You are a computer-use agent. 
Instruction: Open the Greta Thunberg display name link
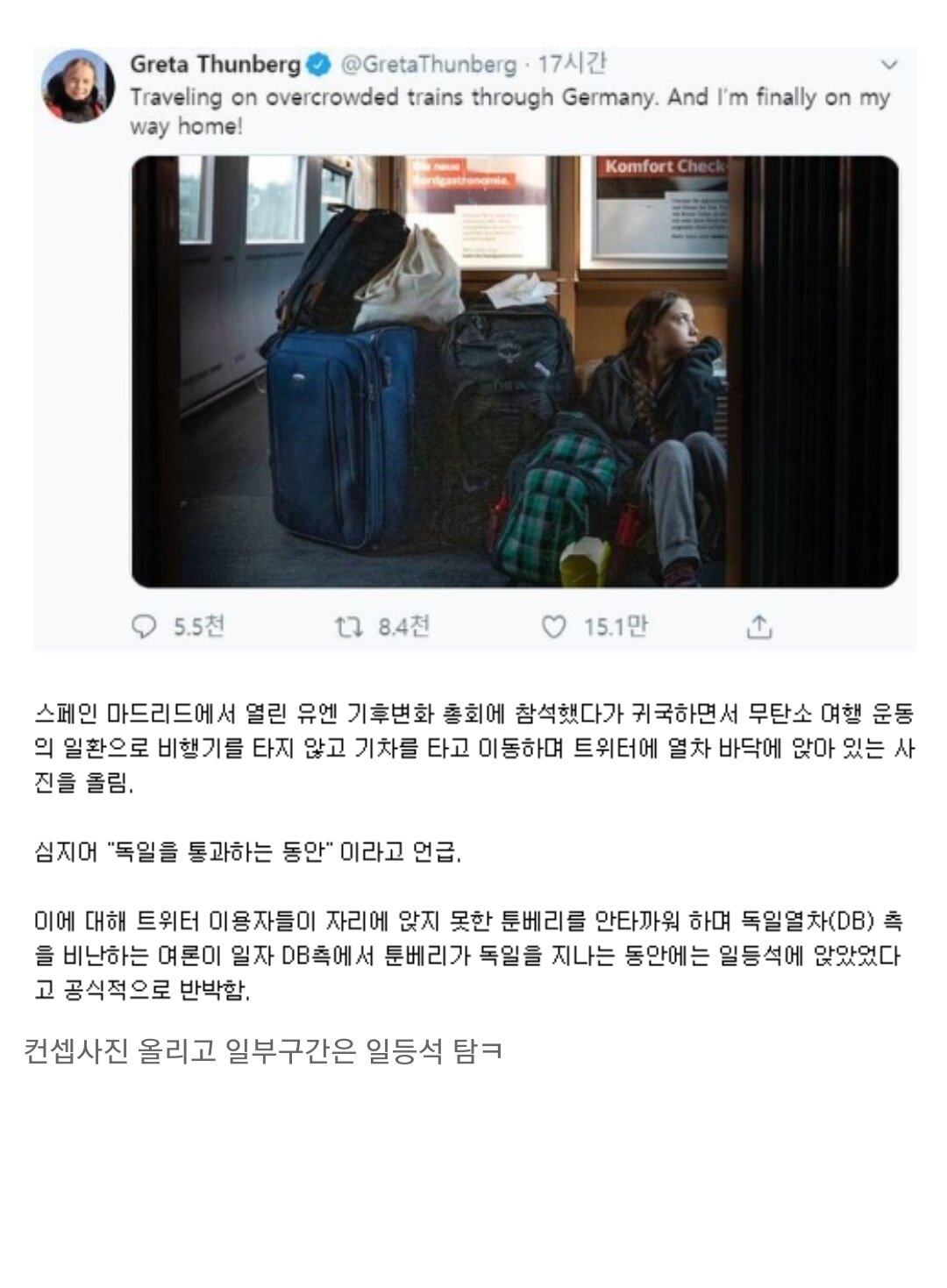[x=216, y=65]
